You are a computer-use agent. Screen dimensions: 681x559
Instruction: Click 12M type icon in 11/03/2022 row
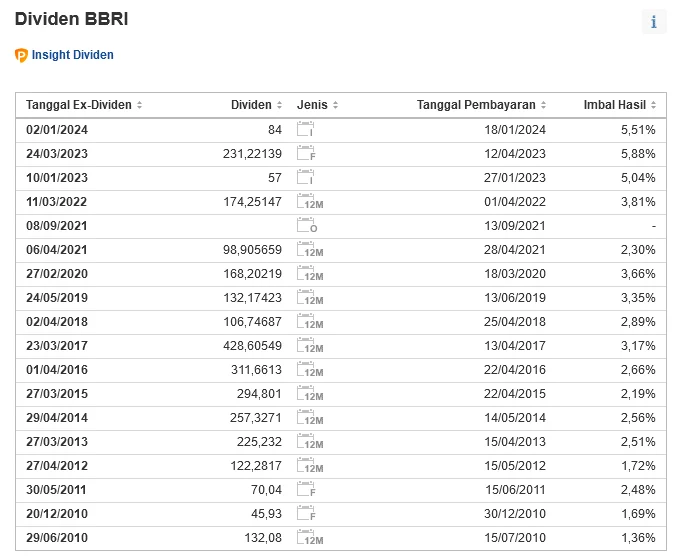pos(310,202)
